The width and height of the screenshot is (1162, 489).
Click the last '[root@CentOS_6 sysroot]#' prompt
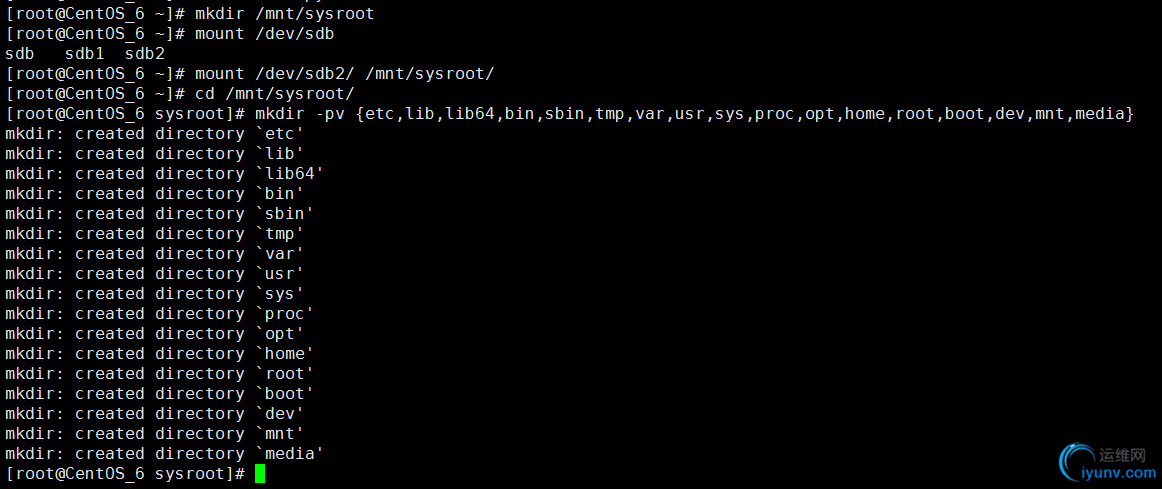click(x=125, y=473)
